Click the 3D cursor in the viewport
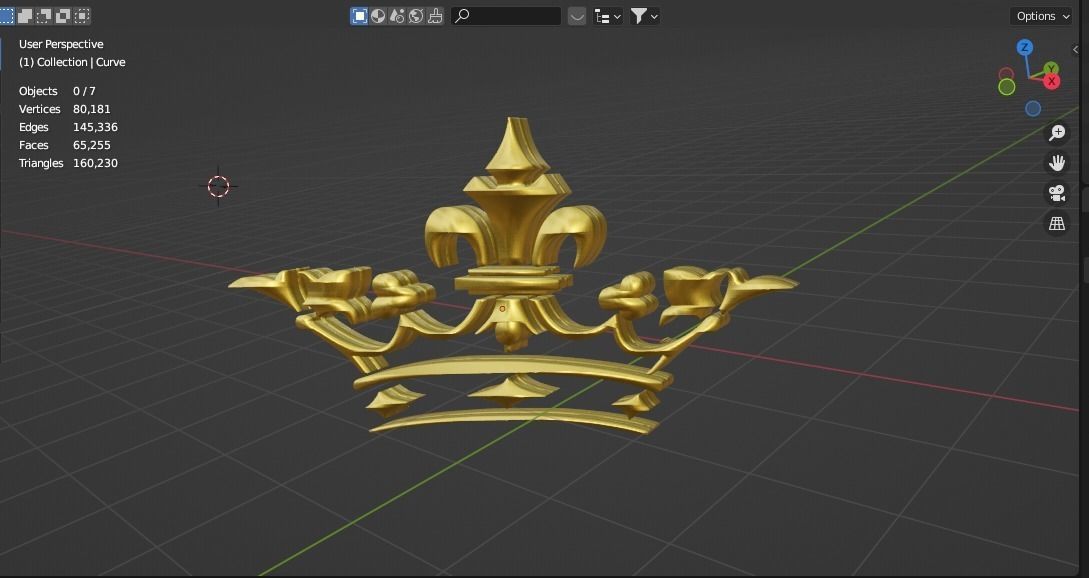1089x578 pixels. (218, 186)
